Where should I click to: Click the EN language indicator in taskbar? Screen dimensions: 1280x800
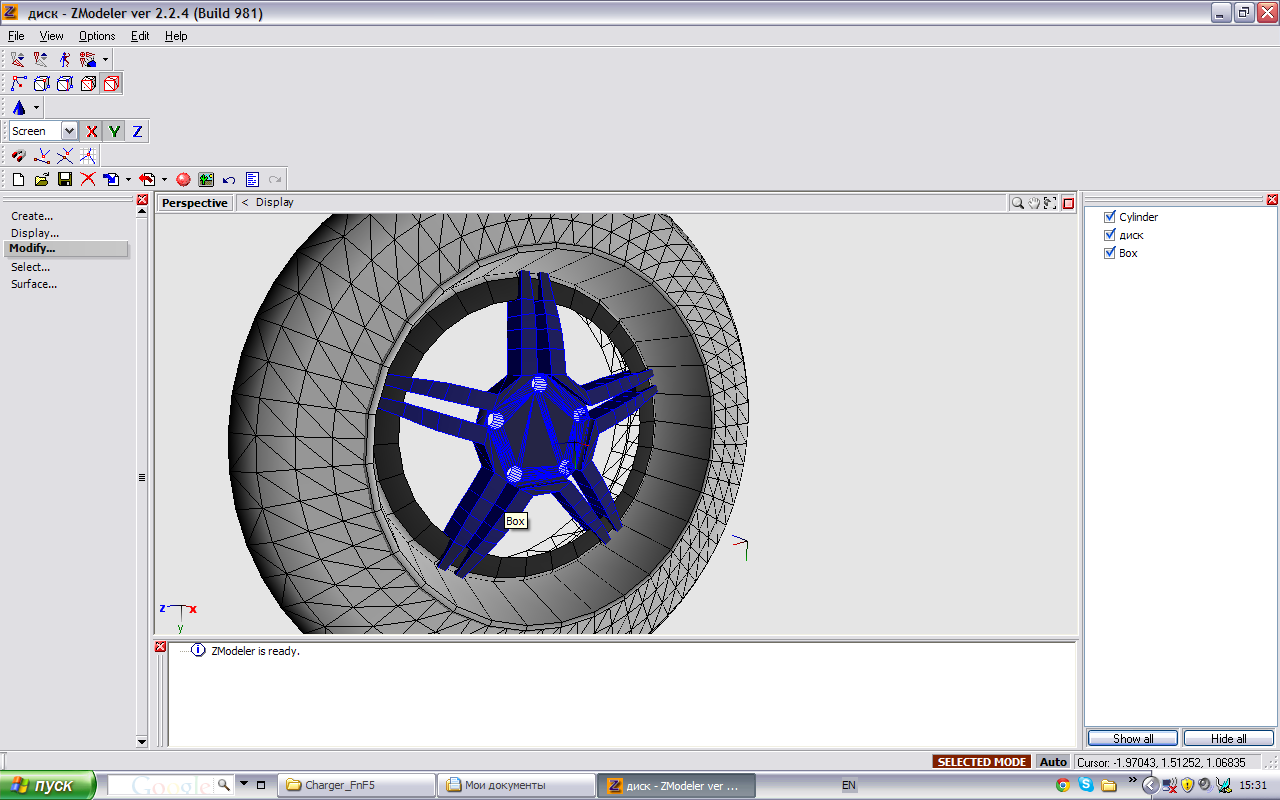click(849, 786)
